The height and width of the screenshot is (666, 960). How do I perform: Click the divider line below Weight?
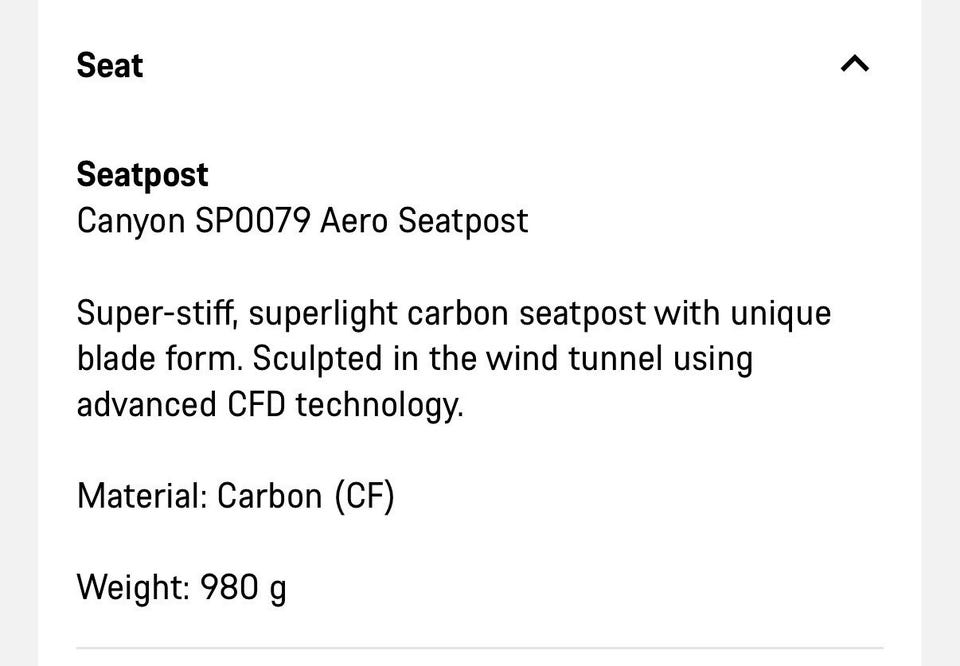point(480,647)
